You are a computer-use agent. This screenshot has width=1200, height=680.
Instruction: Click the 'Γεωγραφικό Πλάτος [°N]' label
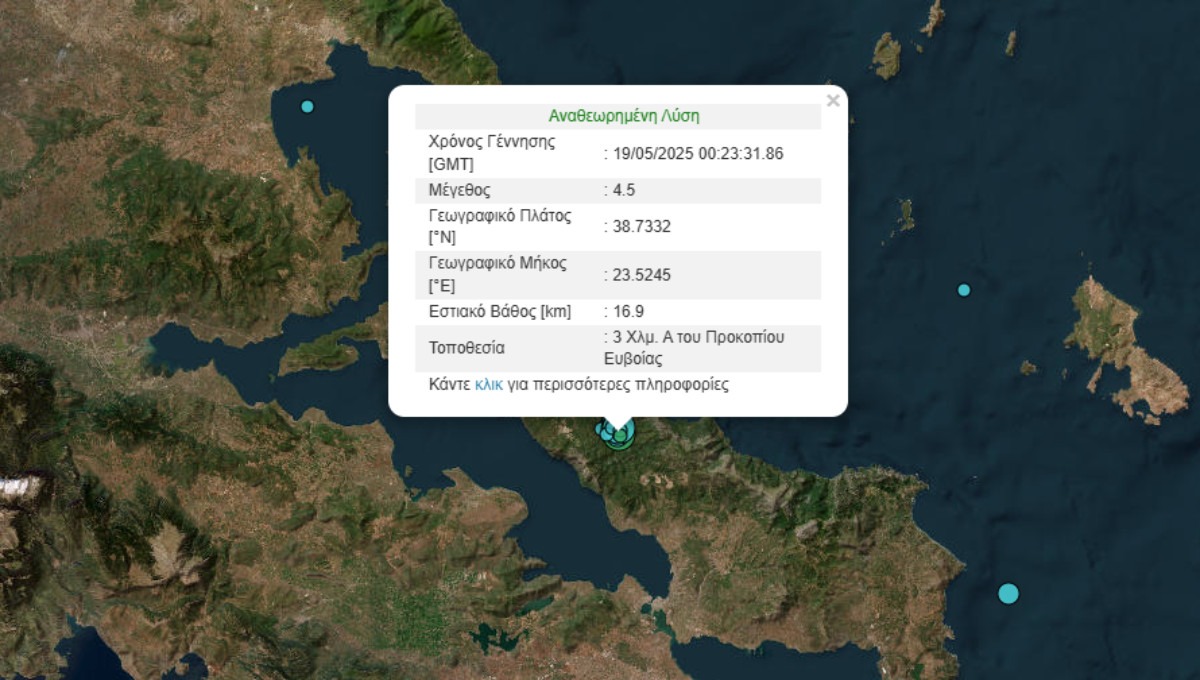[498, 226]
